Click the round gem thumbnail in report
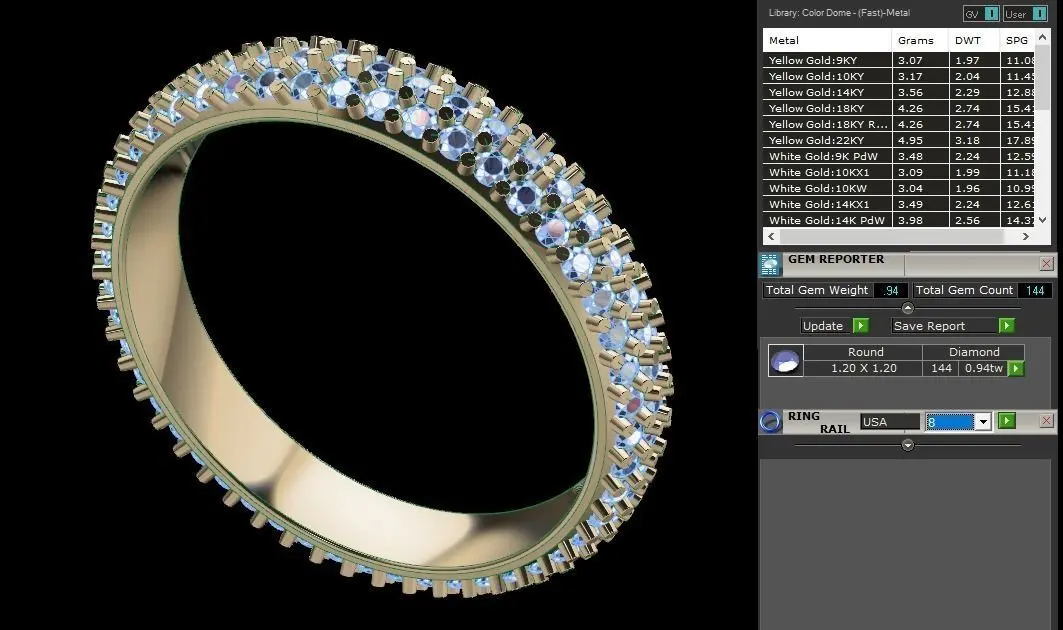The image size is (1063, 630). (786, 360)
